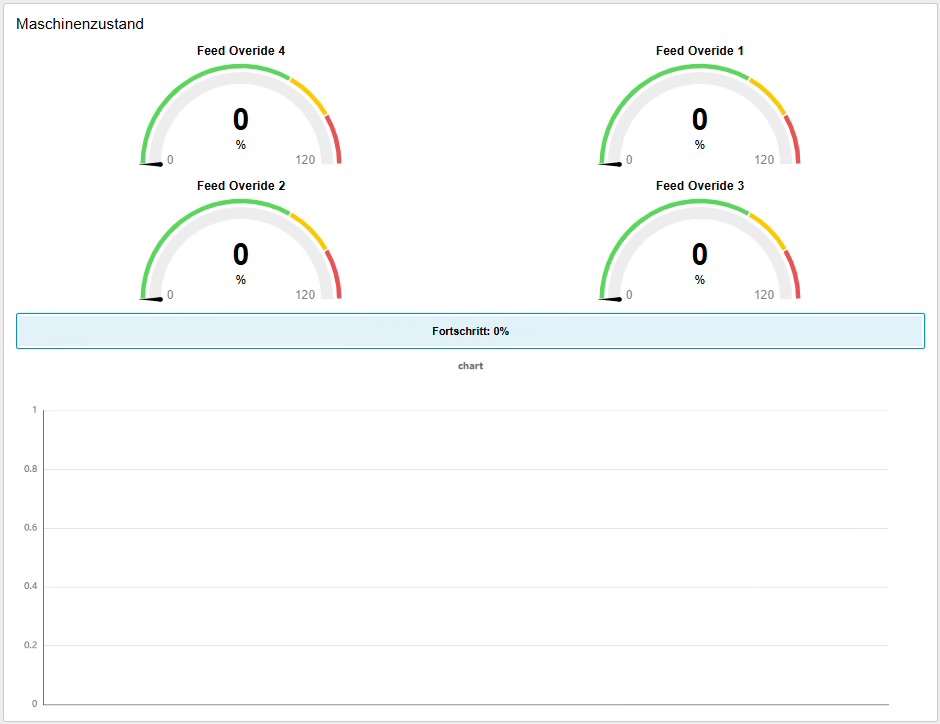Click yellow zone of Feed Overide 2 gauge
940x724 pixels.
(309, 230)
